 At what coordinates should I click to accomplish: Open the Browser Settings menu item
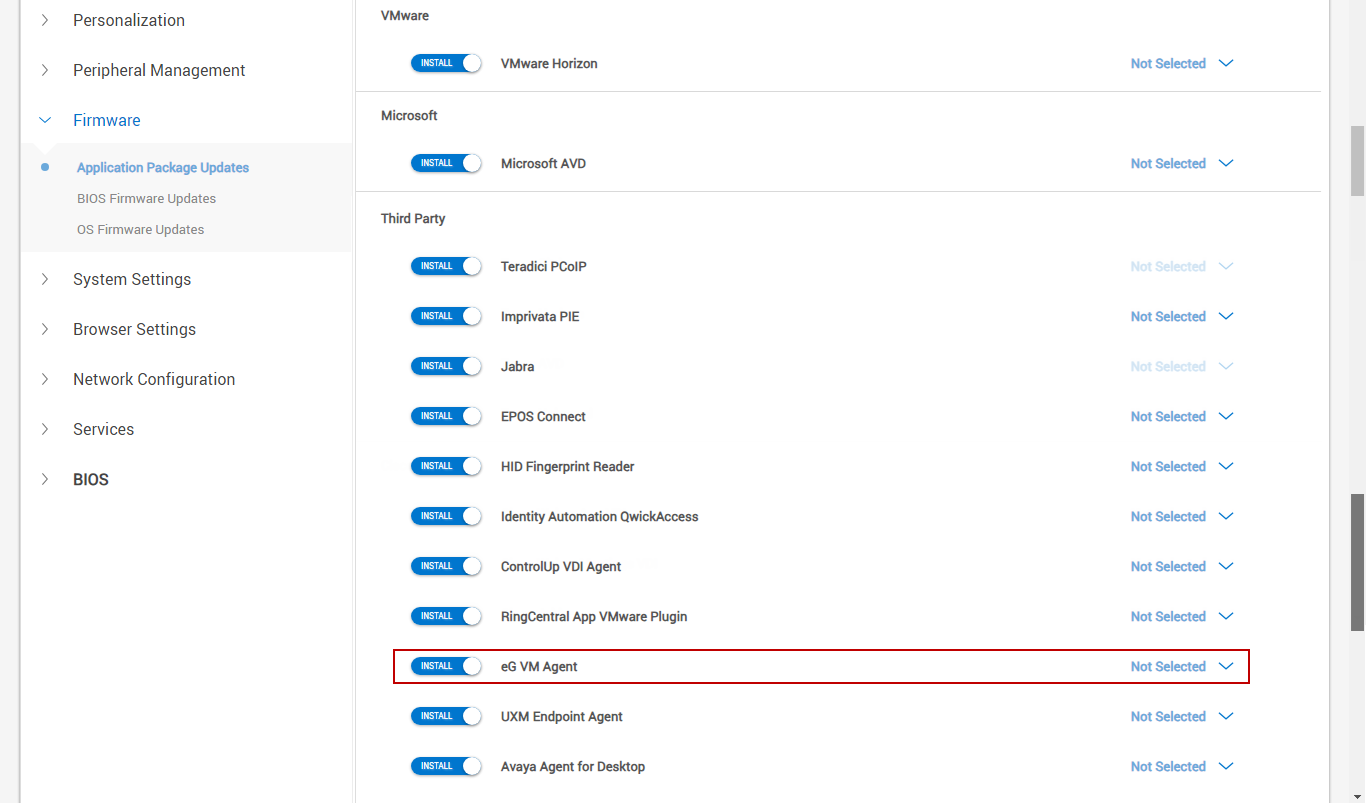coord(134,329)
